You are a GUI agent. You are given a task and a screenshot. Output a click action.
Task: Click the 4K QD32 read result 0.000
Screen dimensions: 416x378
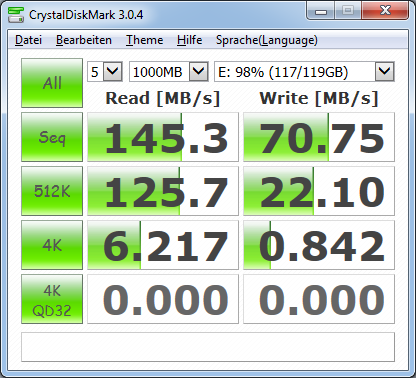(x=163, y=299)
